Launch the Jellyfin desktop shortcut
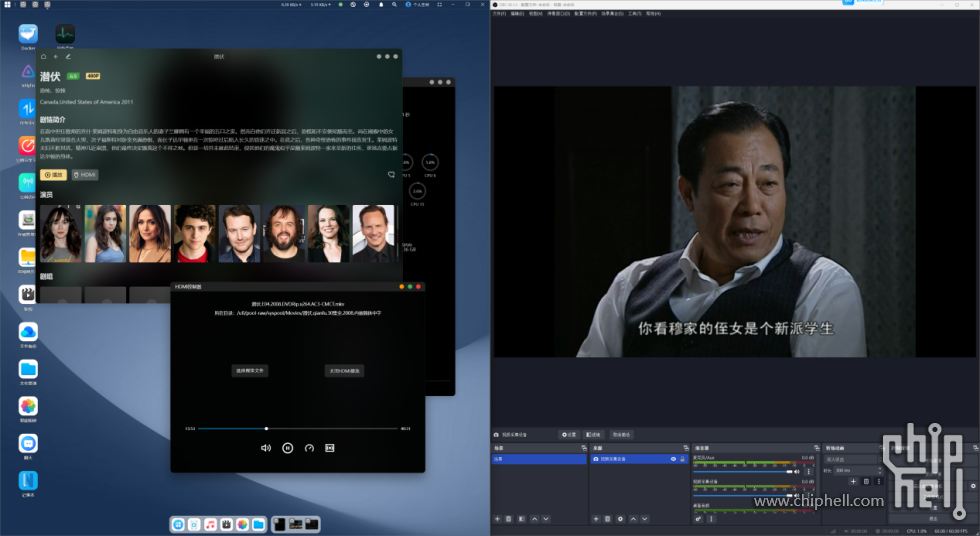This screenshot has height=536, width=980. (x=28, y=72)
